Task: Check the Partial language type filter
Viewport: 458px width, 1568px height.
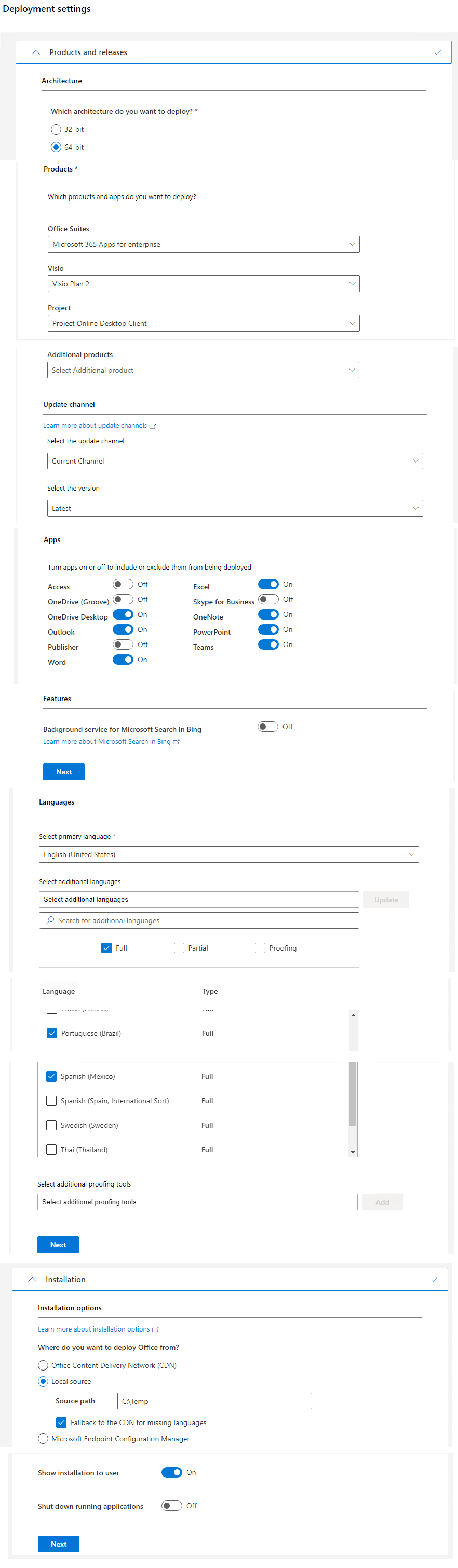Action: [x=179, y=948]
